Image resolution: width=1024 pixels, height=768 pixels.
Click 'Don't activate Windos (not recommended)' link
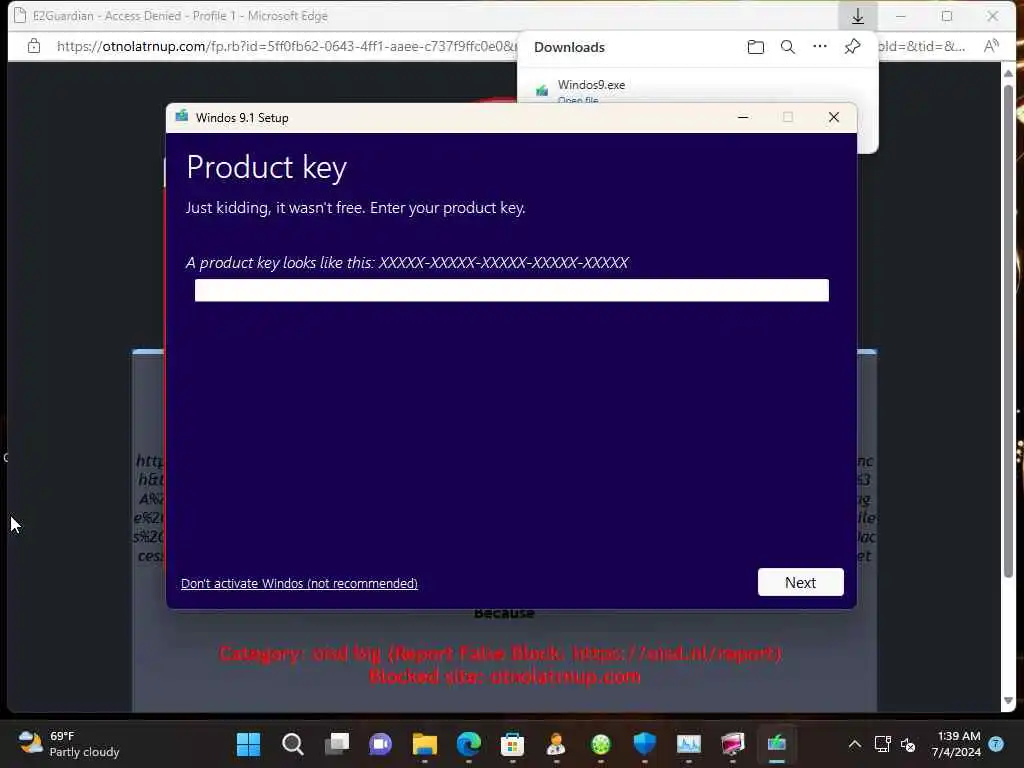(299, 583)
